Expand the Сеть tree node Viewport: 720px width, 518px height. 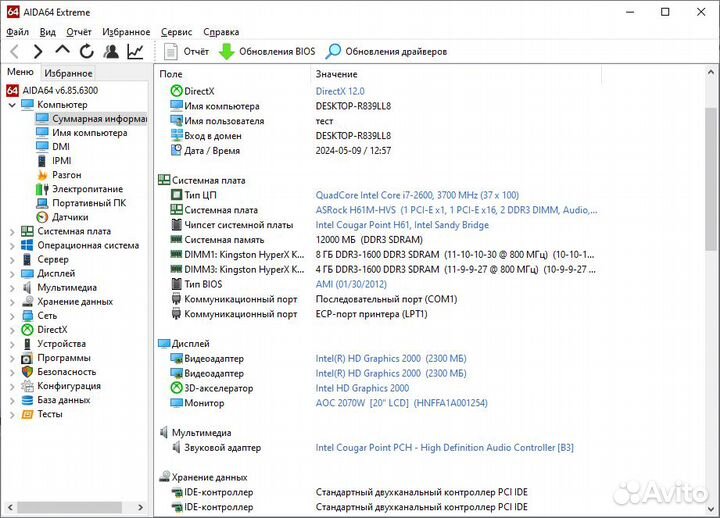click(12, 316)
